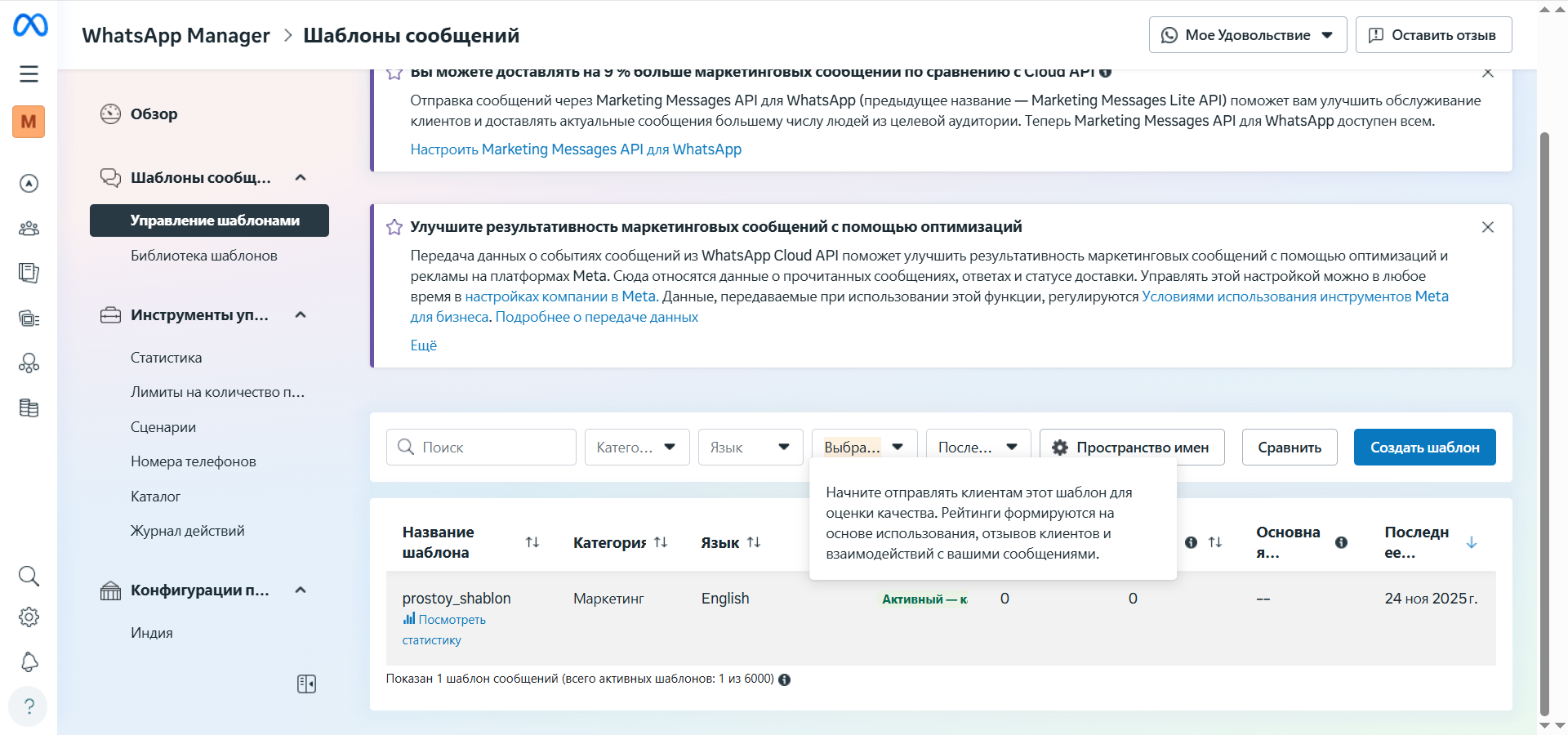1568x735 pixels.
Task: Sort by the Название шаблона column
Action: coord(532,542)
